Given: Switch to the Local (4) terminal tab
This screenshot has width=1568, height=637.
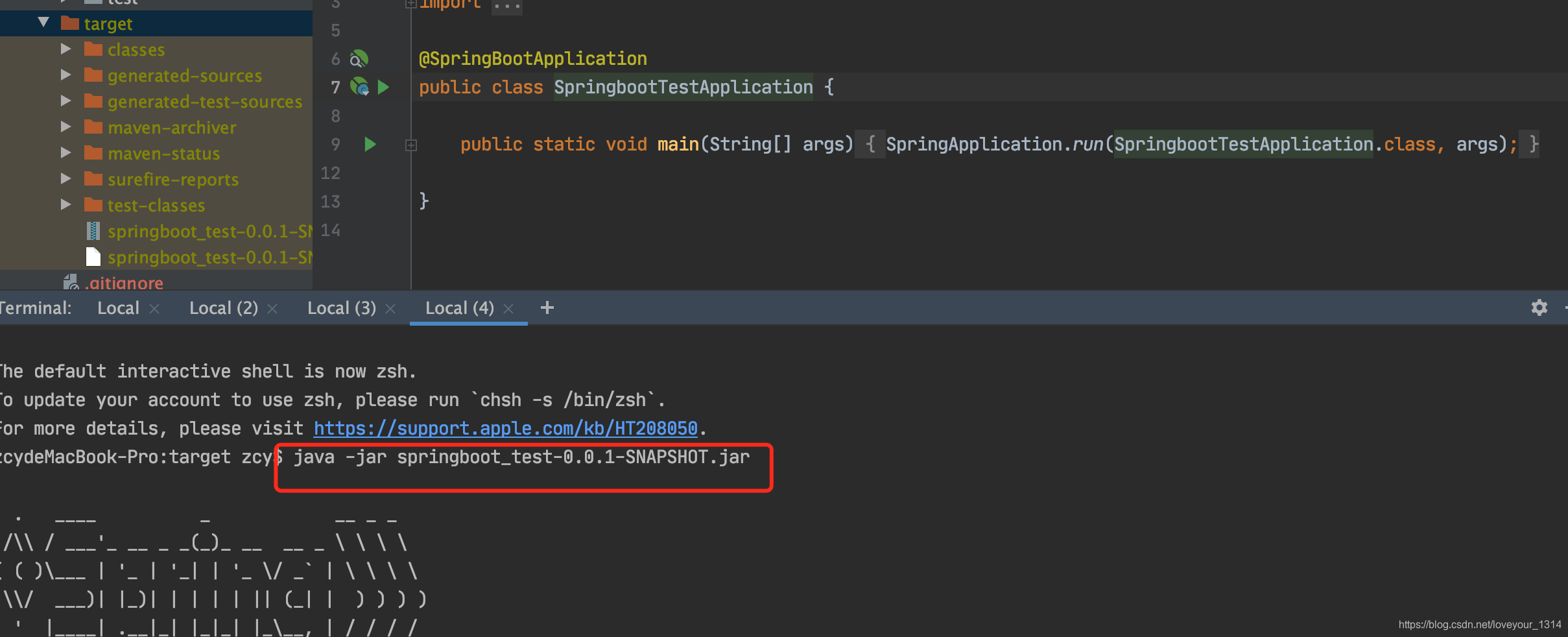Looking at the screenshot, I should [x=460, y=308].
